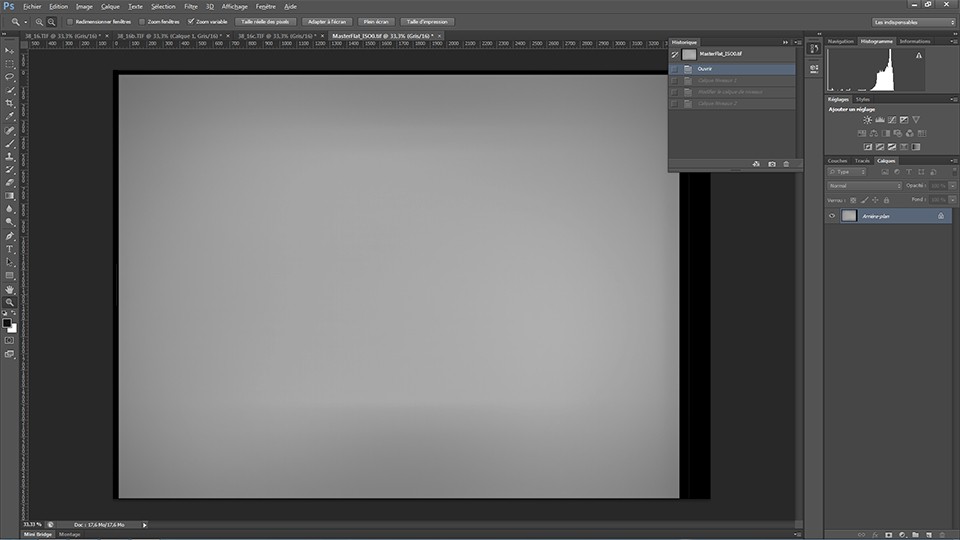This screenshot has height=540, width=960.
Task: Open Opacité slider dropdown arrow
Action: tap(952, 186)
